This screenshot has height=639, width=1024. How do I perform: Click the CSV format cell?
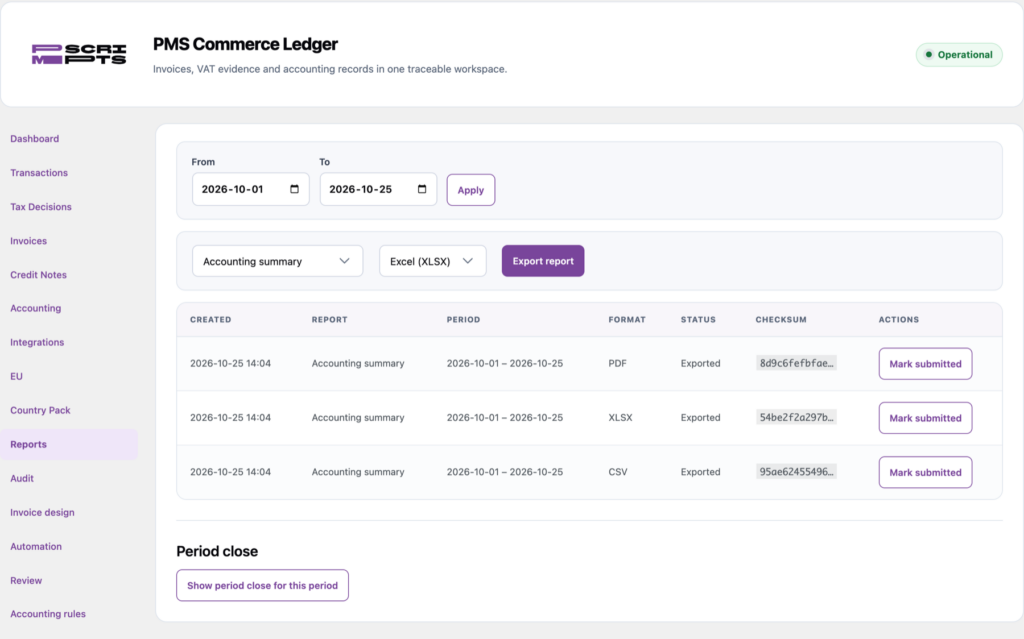[618, 472]
